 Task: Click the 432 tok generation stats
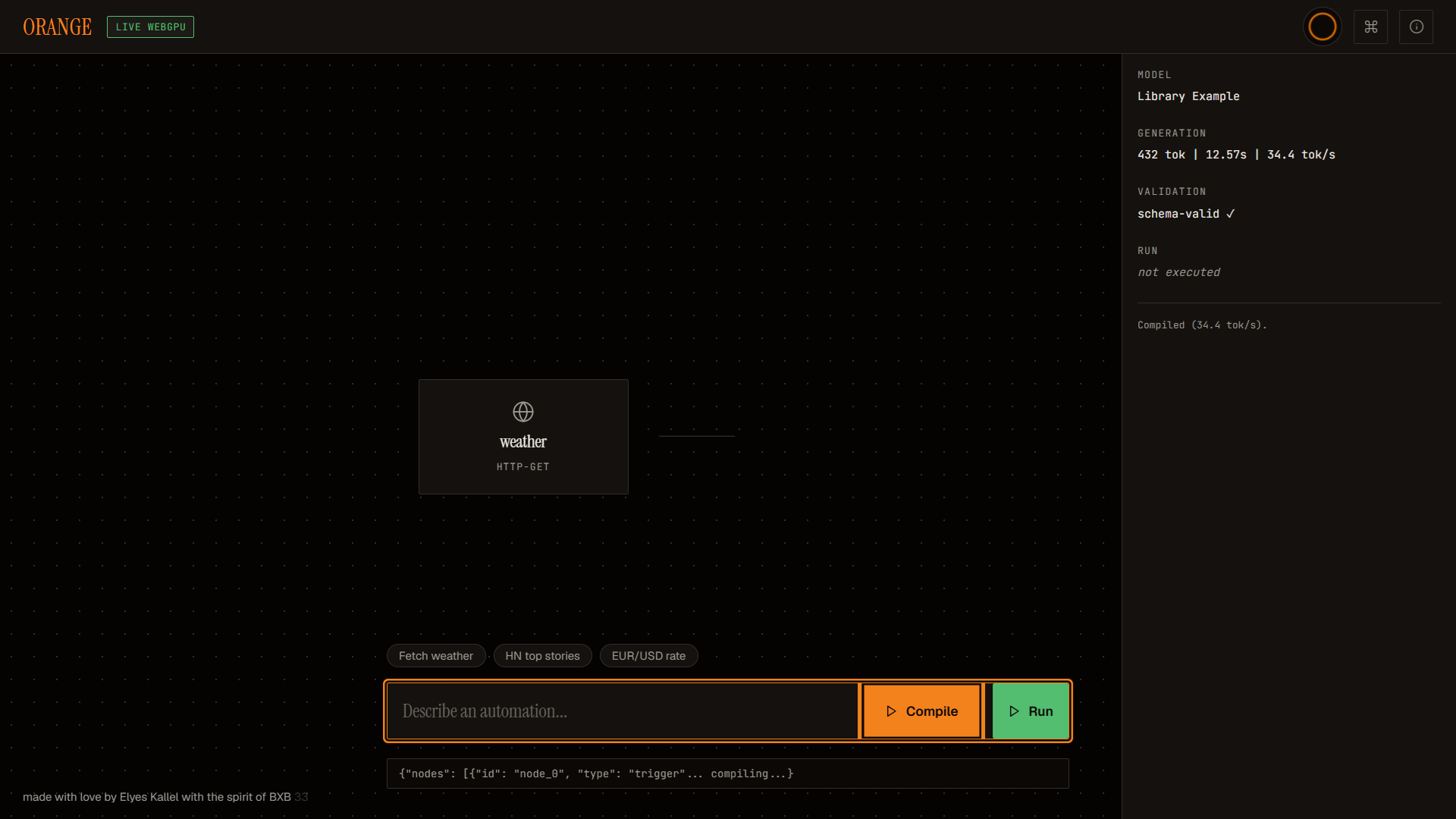pyautogui.click(x=1236, y=155)
